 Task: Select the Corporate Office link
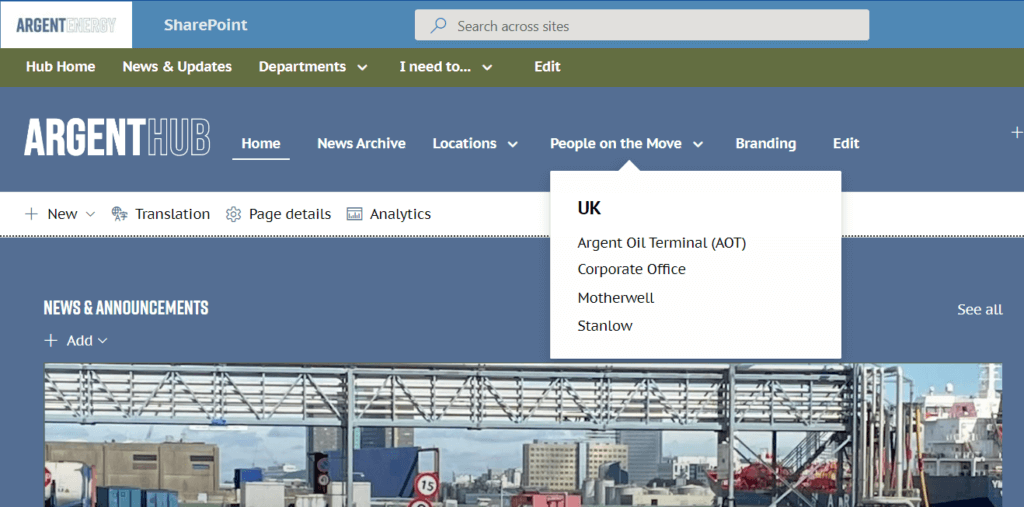click(x=632, y=269)
